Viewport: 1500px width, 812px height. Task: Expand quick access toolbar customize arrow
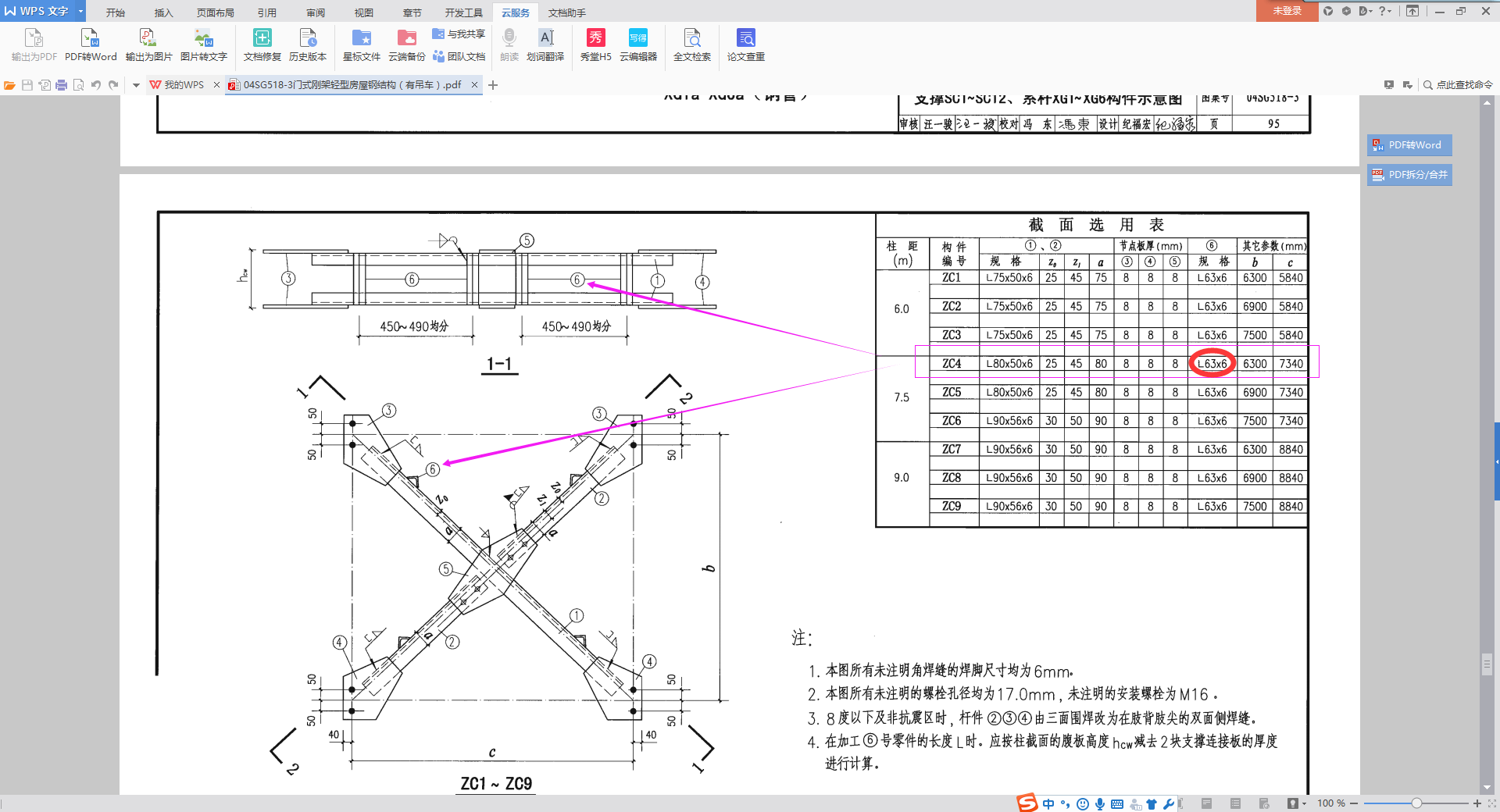point(136,85)
